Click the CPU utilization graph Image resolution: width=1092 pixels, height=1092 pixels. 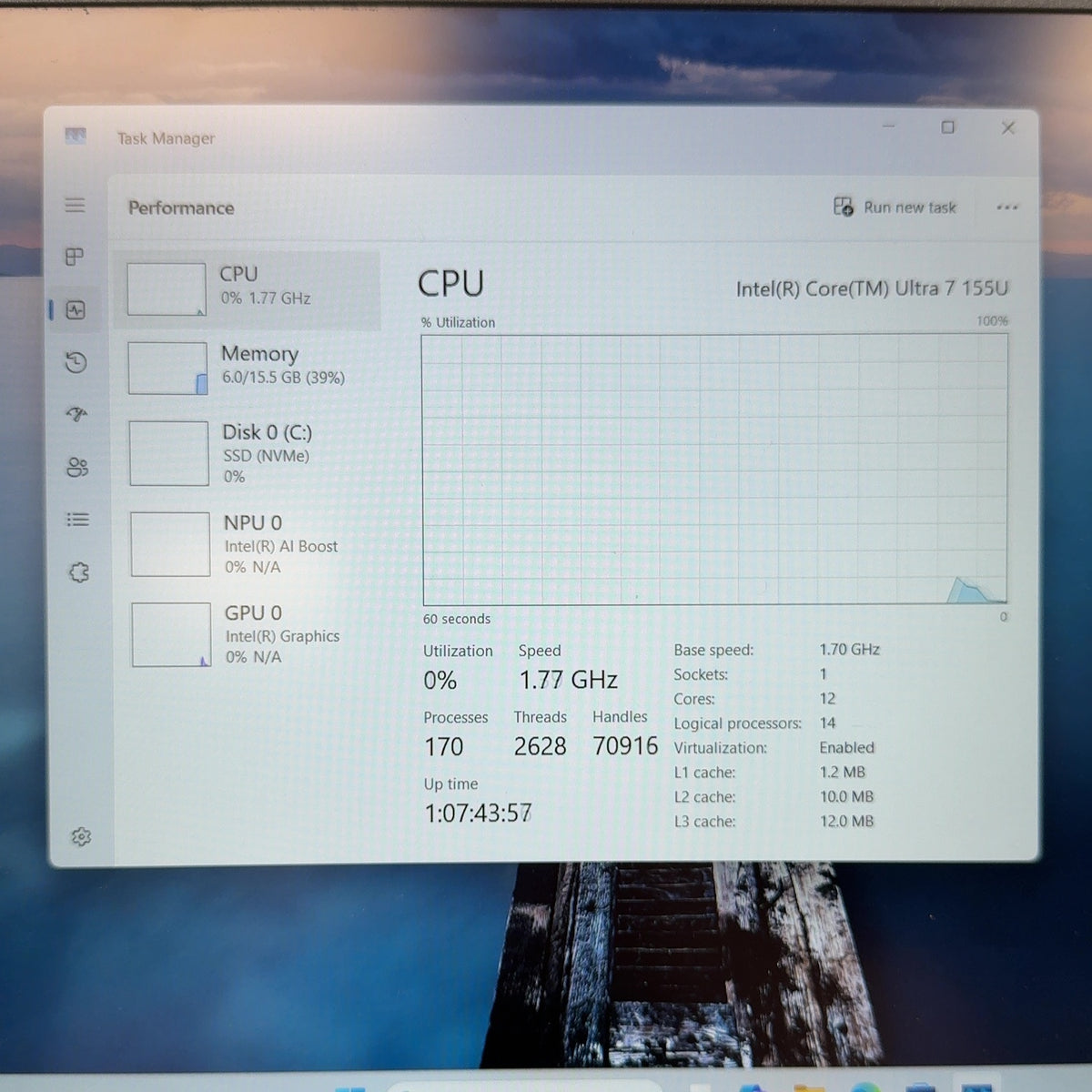coord(714,470)
